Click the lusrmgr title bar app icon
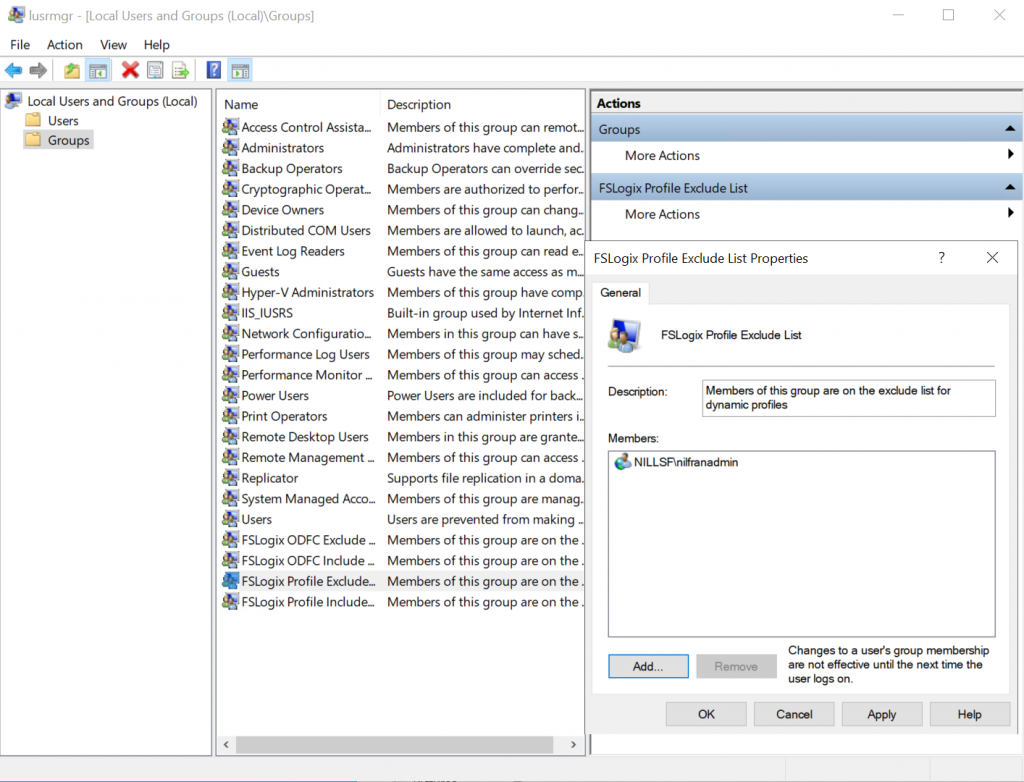1024x782 pixels. (x=16, y=14)
